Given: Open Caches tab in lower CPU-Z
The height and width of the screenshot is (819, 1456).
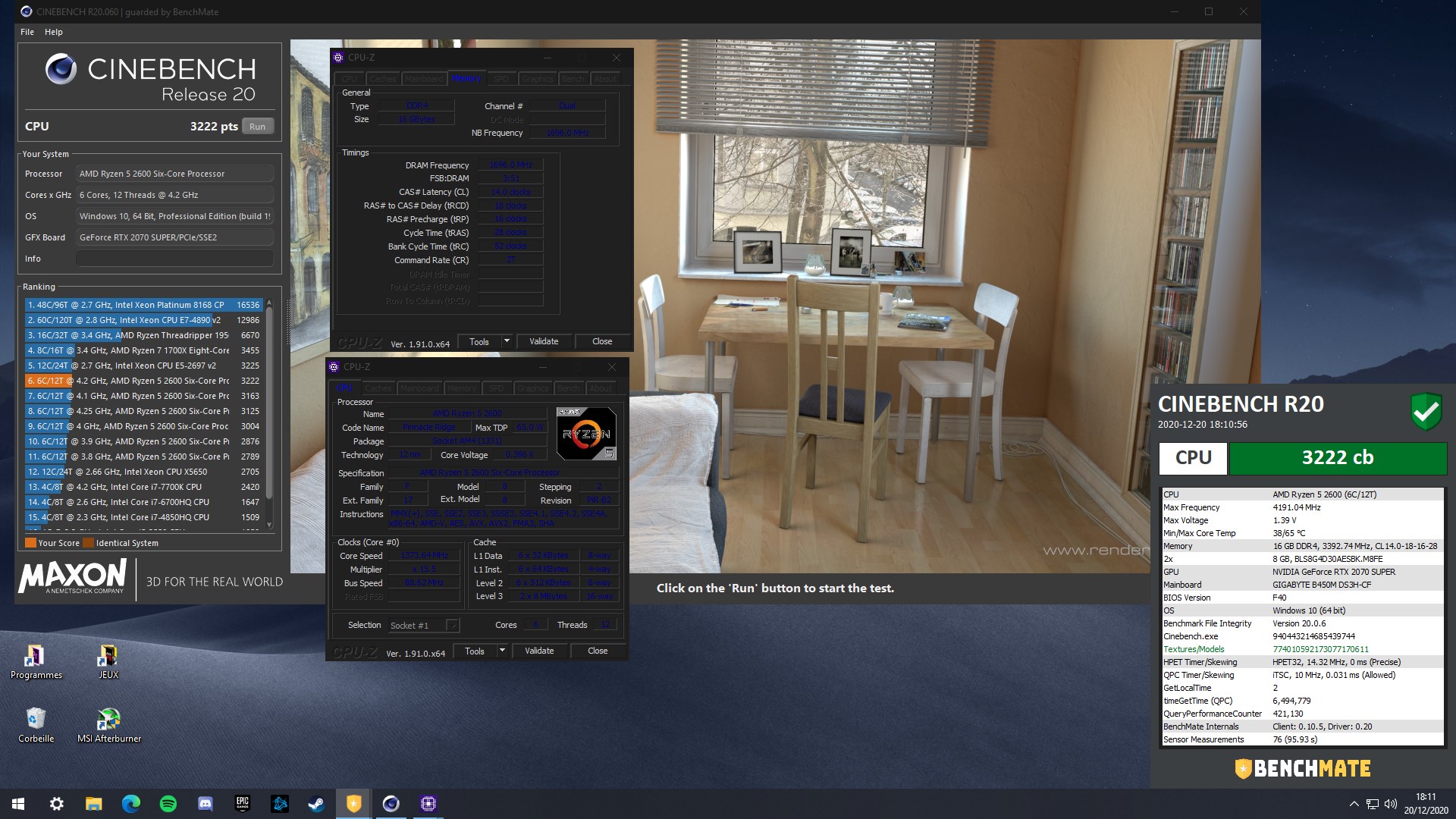Looking at the screenshot, I should 378,388.
